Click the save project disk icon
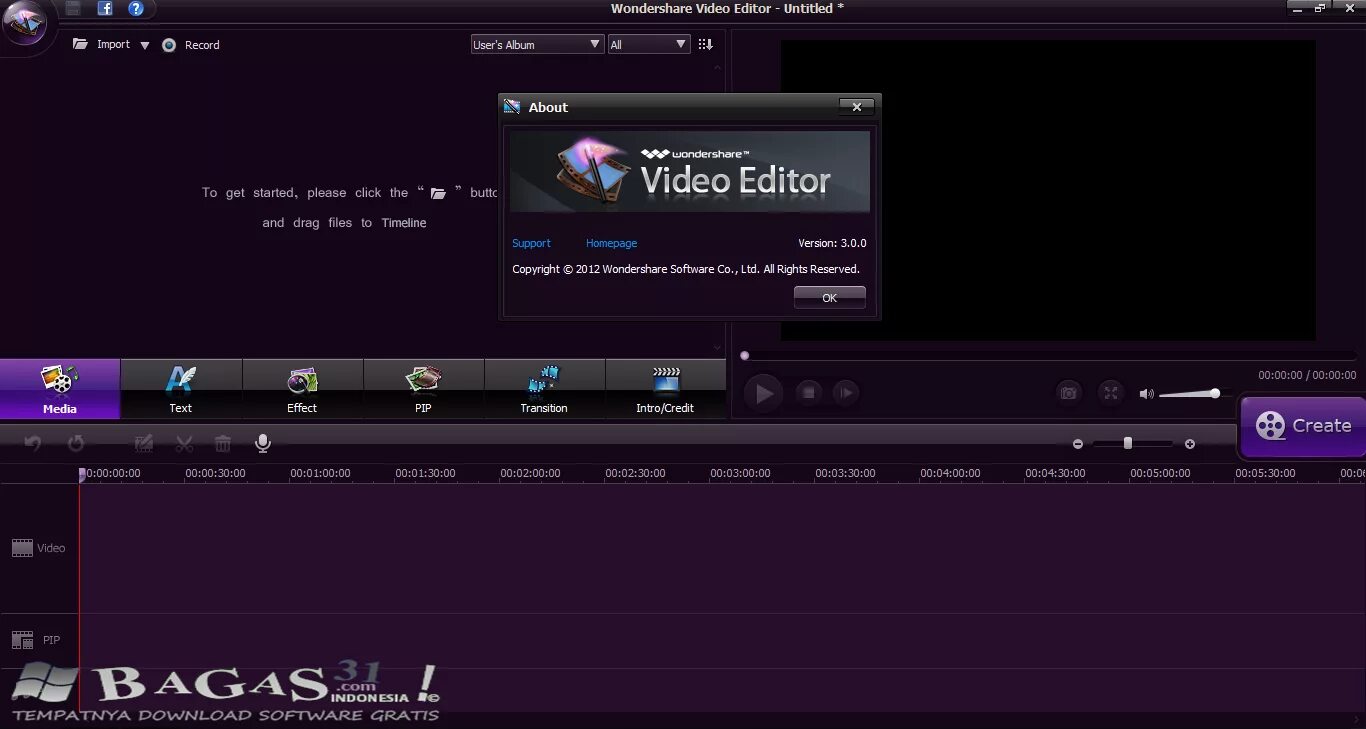The image size is (1366, 729). tap(73, 8)
